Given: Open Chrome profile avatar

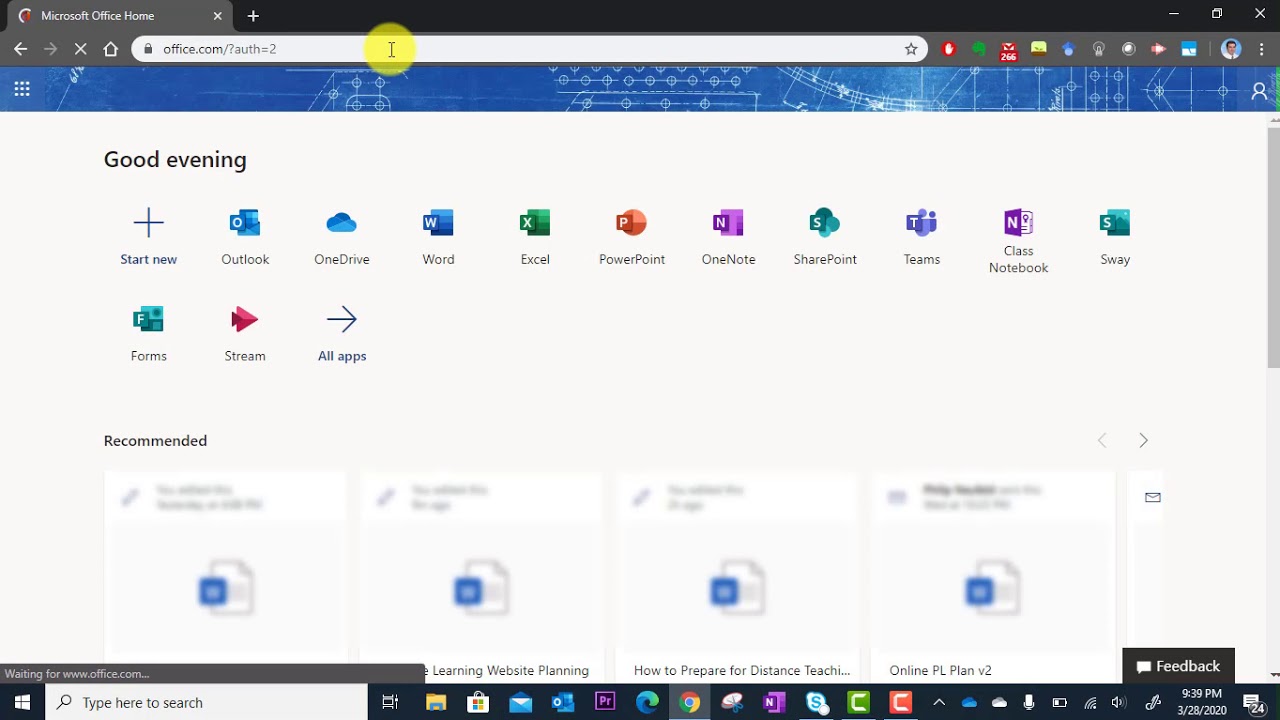Looking at the screenshot, I should pos(1232,49).
